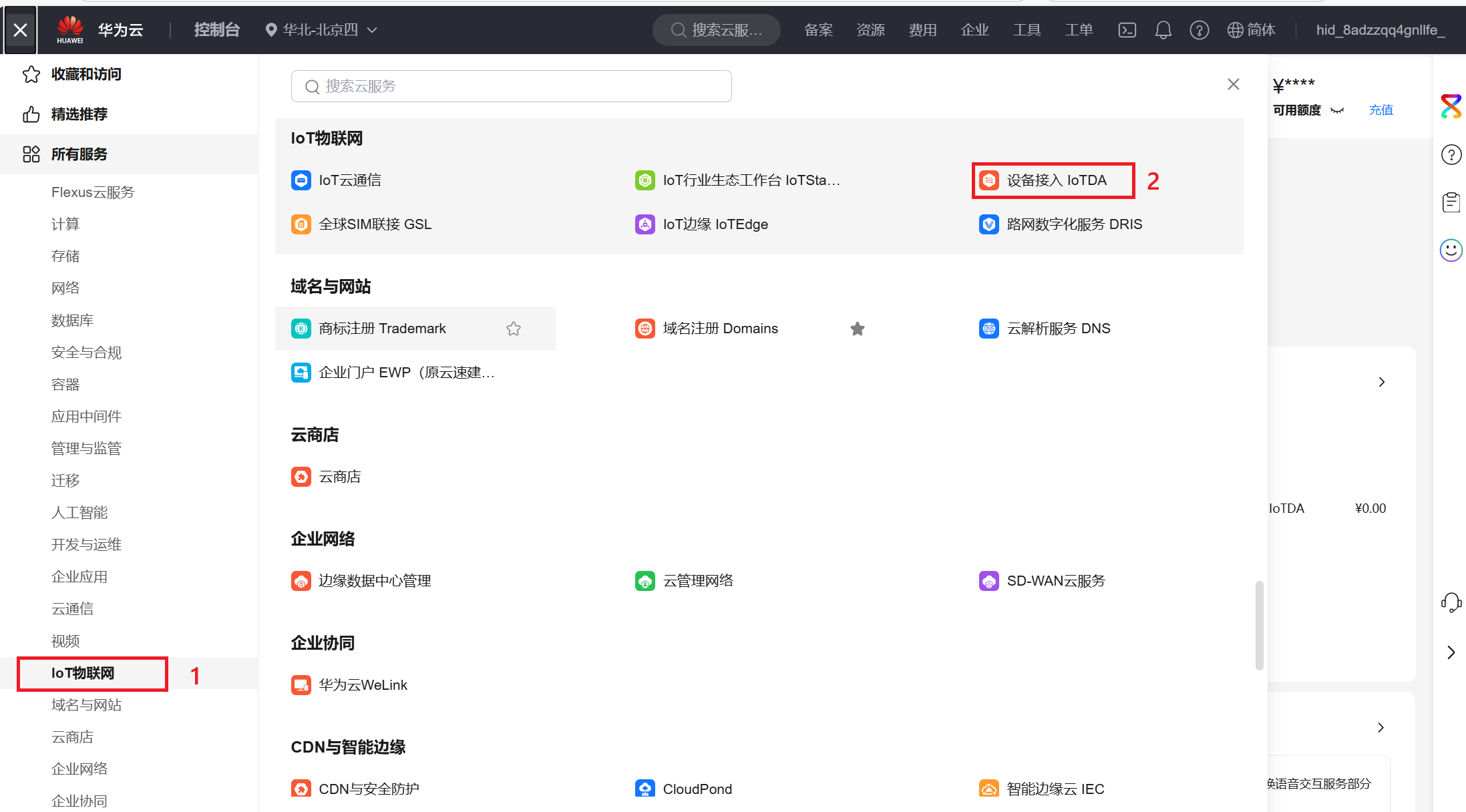The height and width of the screenshot is (812, 1466).
Task: Click the 边缘数据中心管理 icon
Action: 301,581
